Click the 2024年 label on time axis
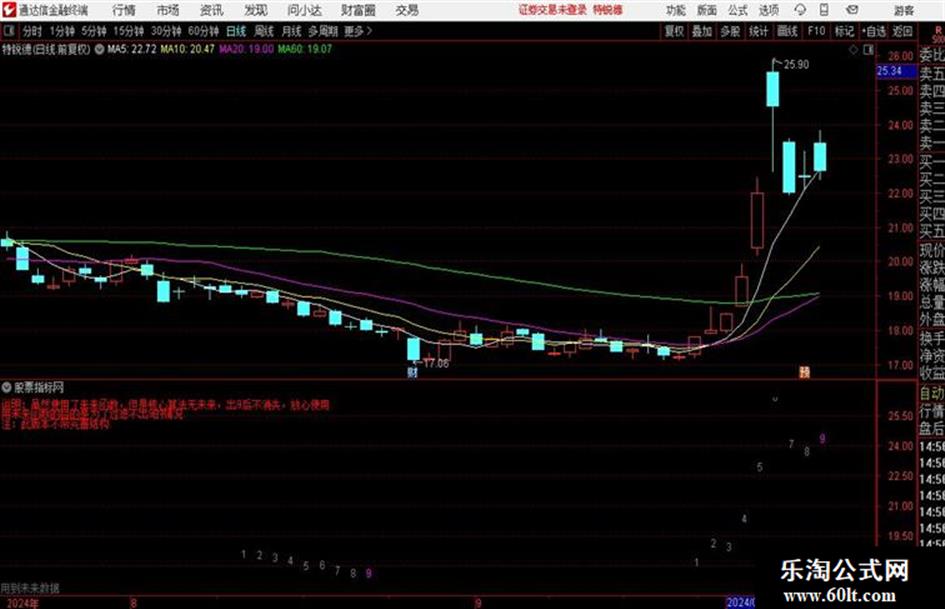This screenshot has width=945, height=609. tap(22, 604)
